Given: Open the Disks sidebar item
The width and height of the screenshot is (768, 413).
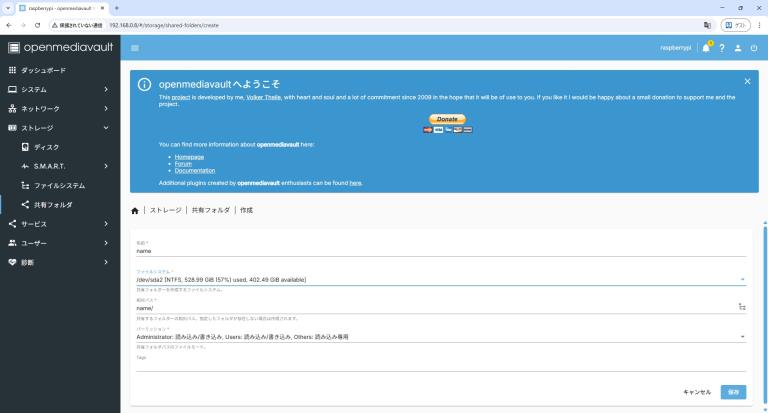Looking at the screenshot, I should 60,147.
